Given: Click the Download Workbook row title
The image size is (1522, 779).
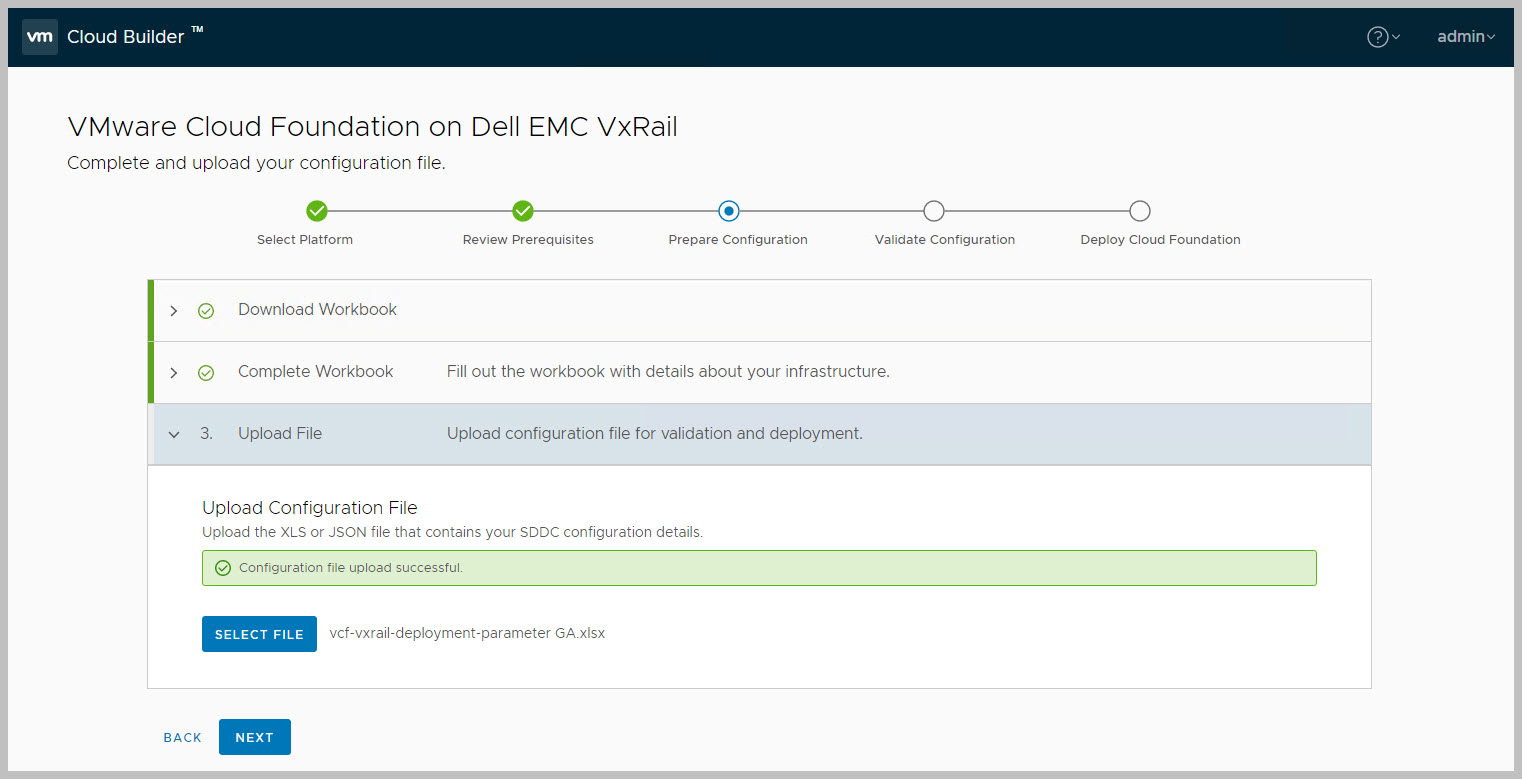Looking at the screenshot, I should 317,310.
